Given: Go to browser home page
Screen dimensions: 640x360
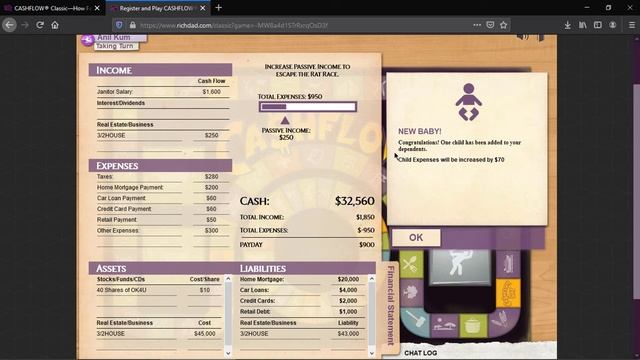Looking at the screenshot, I should click(55, 25).
